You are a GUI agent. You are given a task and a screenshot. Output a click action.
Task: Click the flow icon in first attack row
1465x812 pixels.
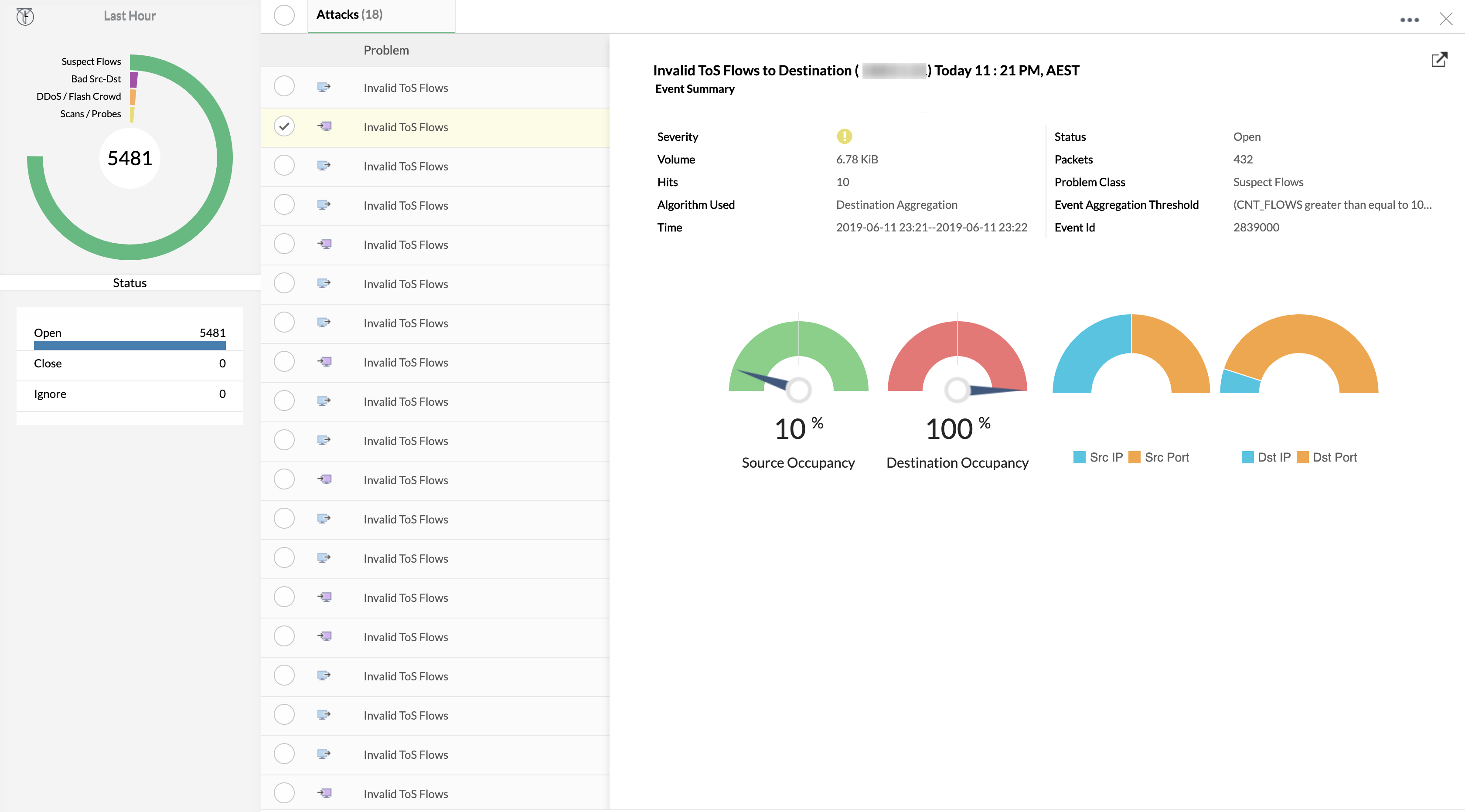[324, 88]
